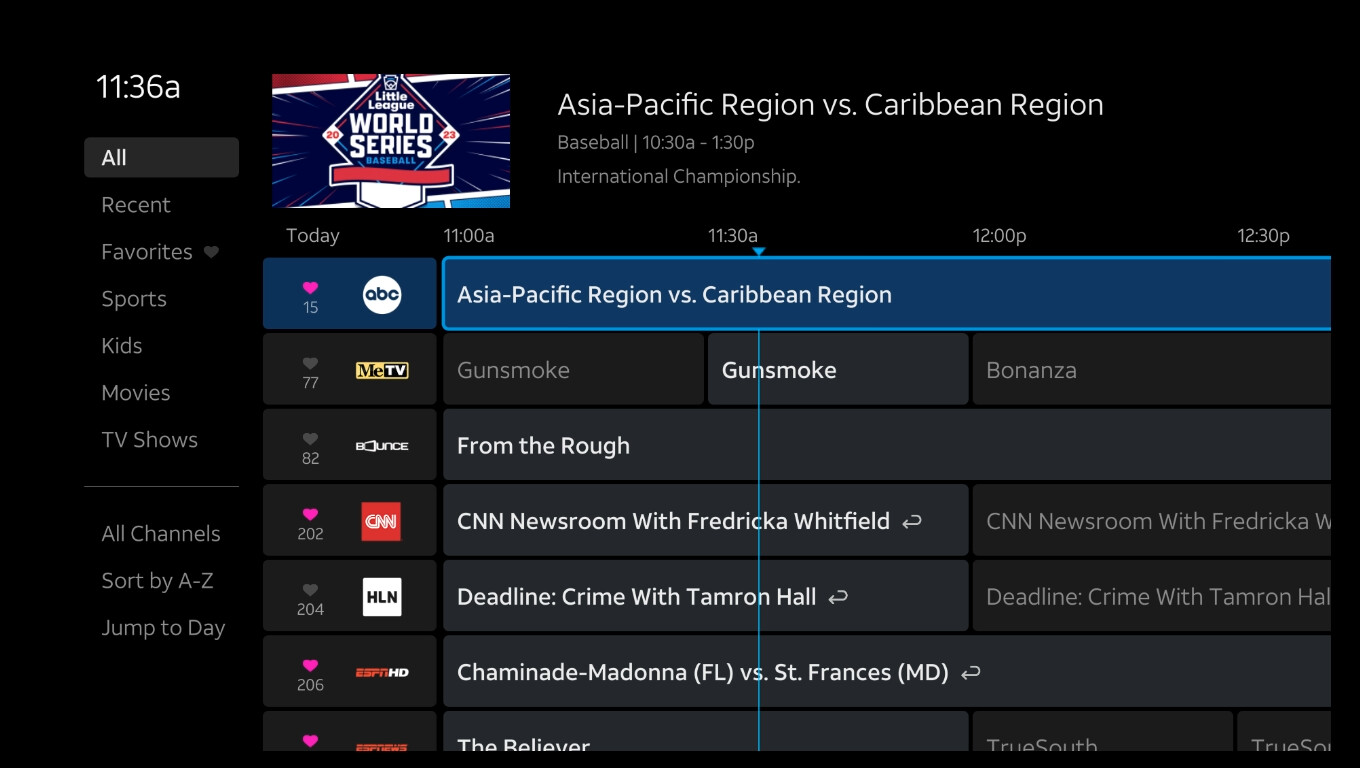Screen dimensions: 1360x768
Task: Click restart arrow on Deadline: Crime
Action: click(838, 597)
